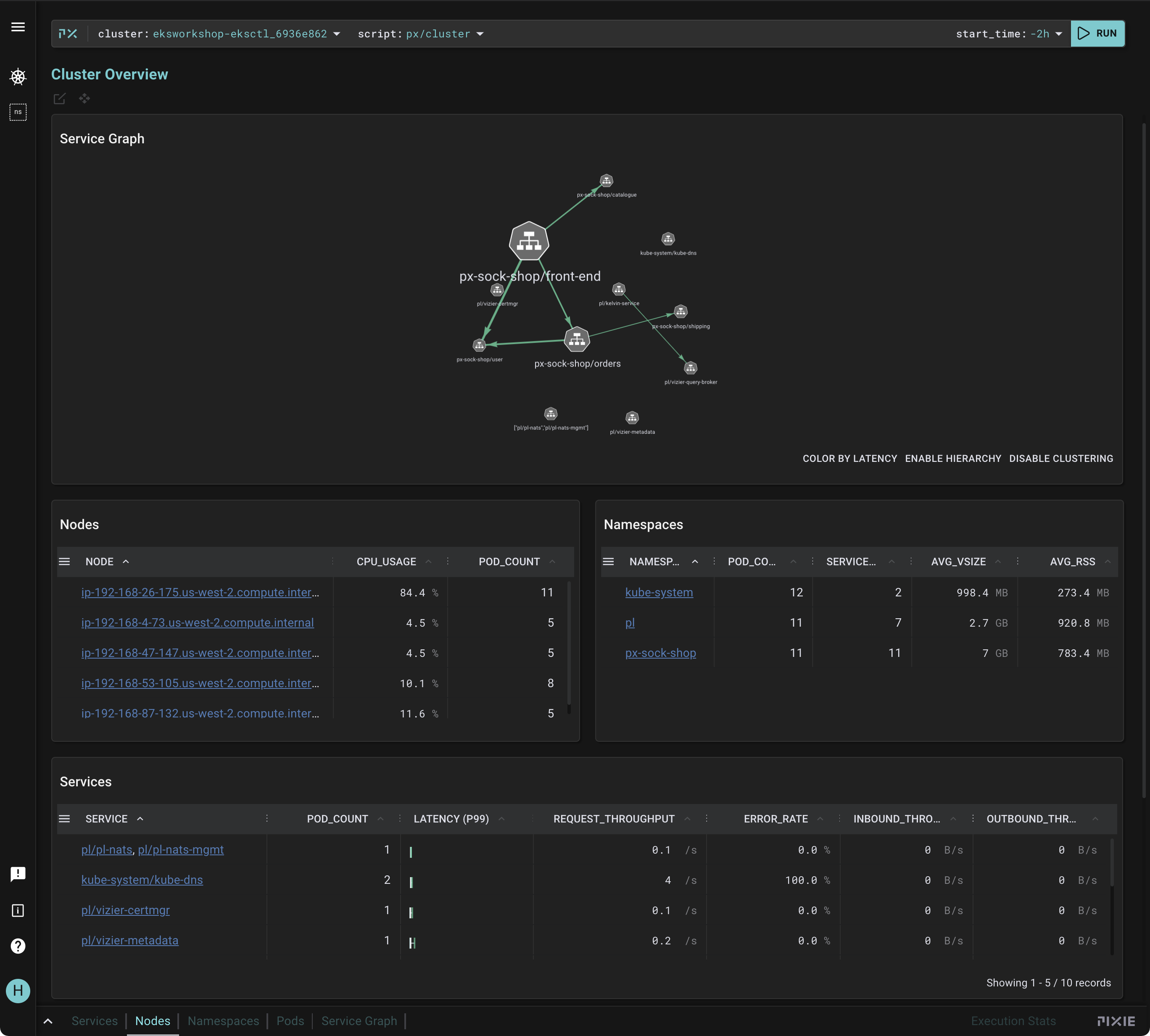Viewport: 1150px width, 1036px height.
Task: Select the px-sock-shop/catalogue graph node
Action: point(606,181)
